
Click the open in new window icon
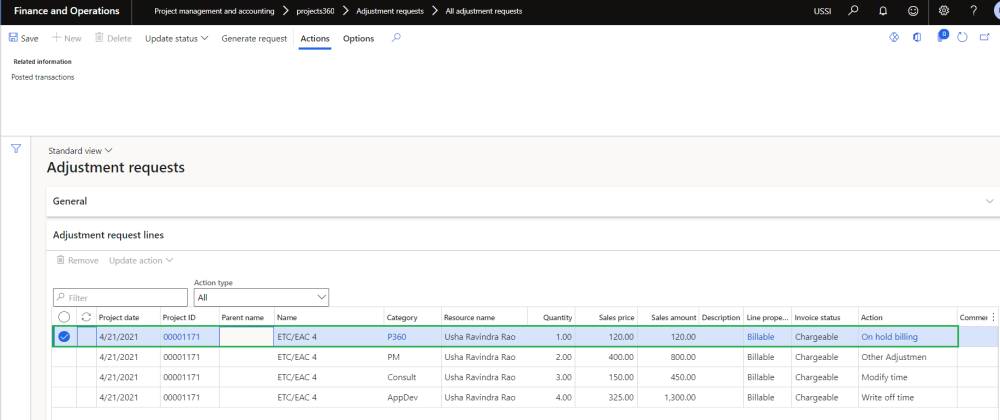986,38
